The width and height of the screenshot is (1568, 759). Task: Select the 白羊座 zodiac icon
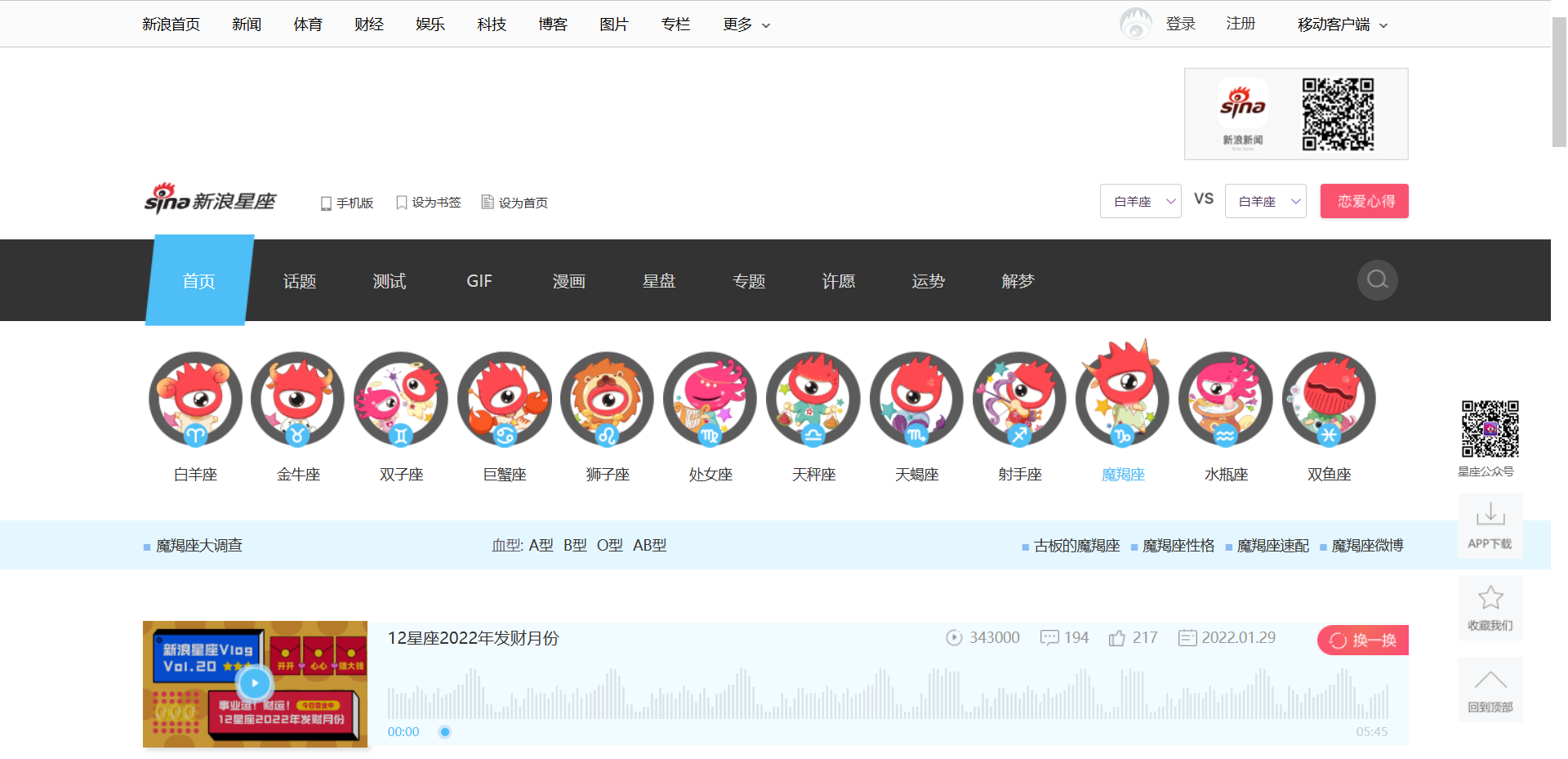coord(194,400)
